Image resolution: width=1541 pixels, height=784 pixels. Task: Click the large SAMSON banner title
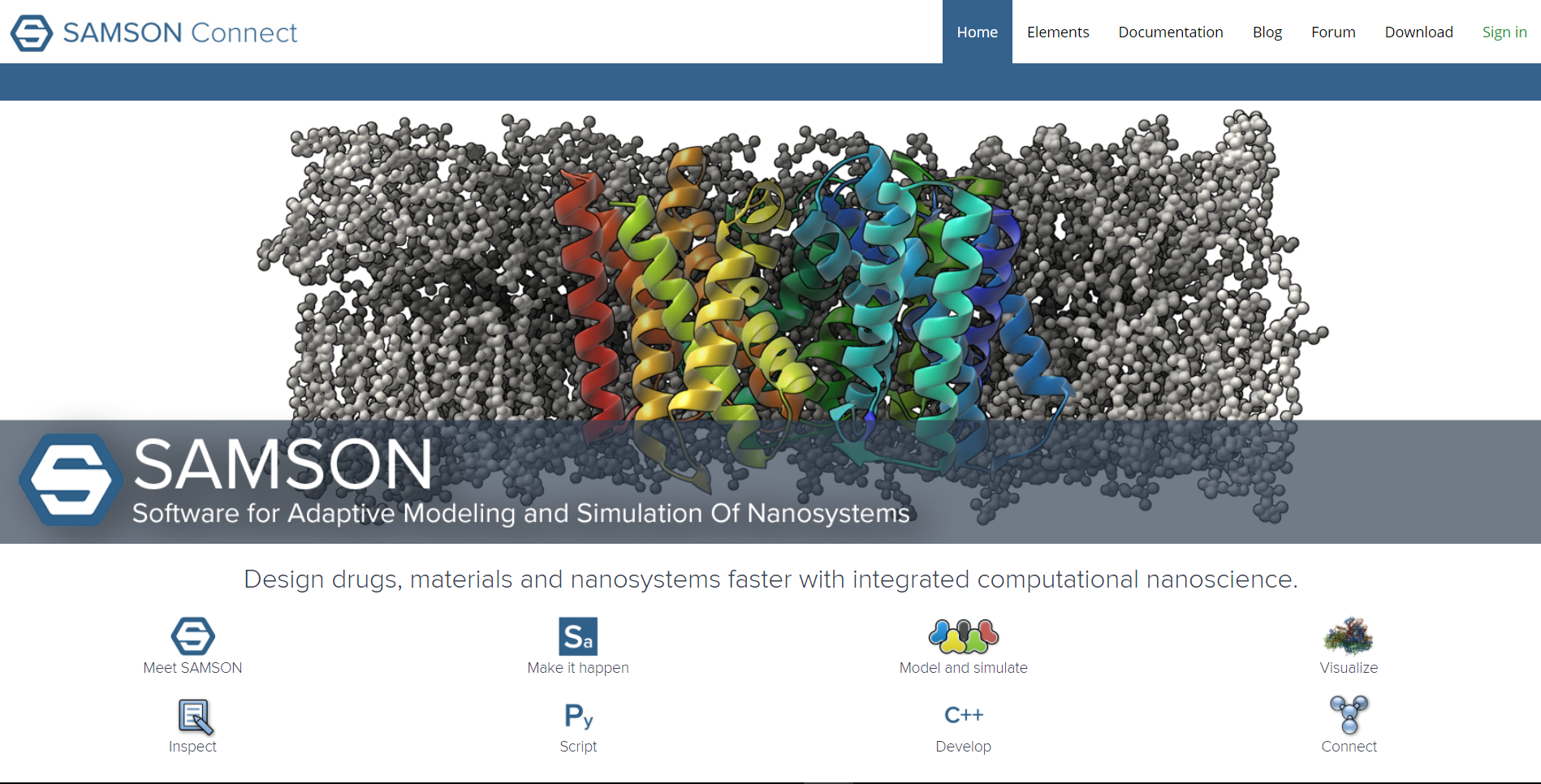tap(283, 464)
